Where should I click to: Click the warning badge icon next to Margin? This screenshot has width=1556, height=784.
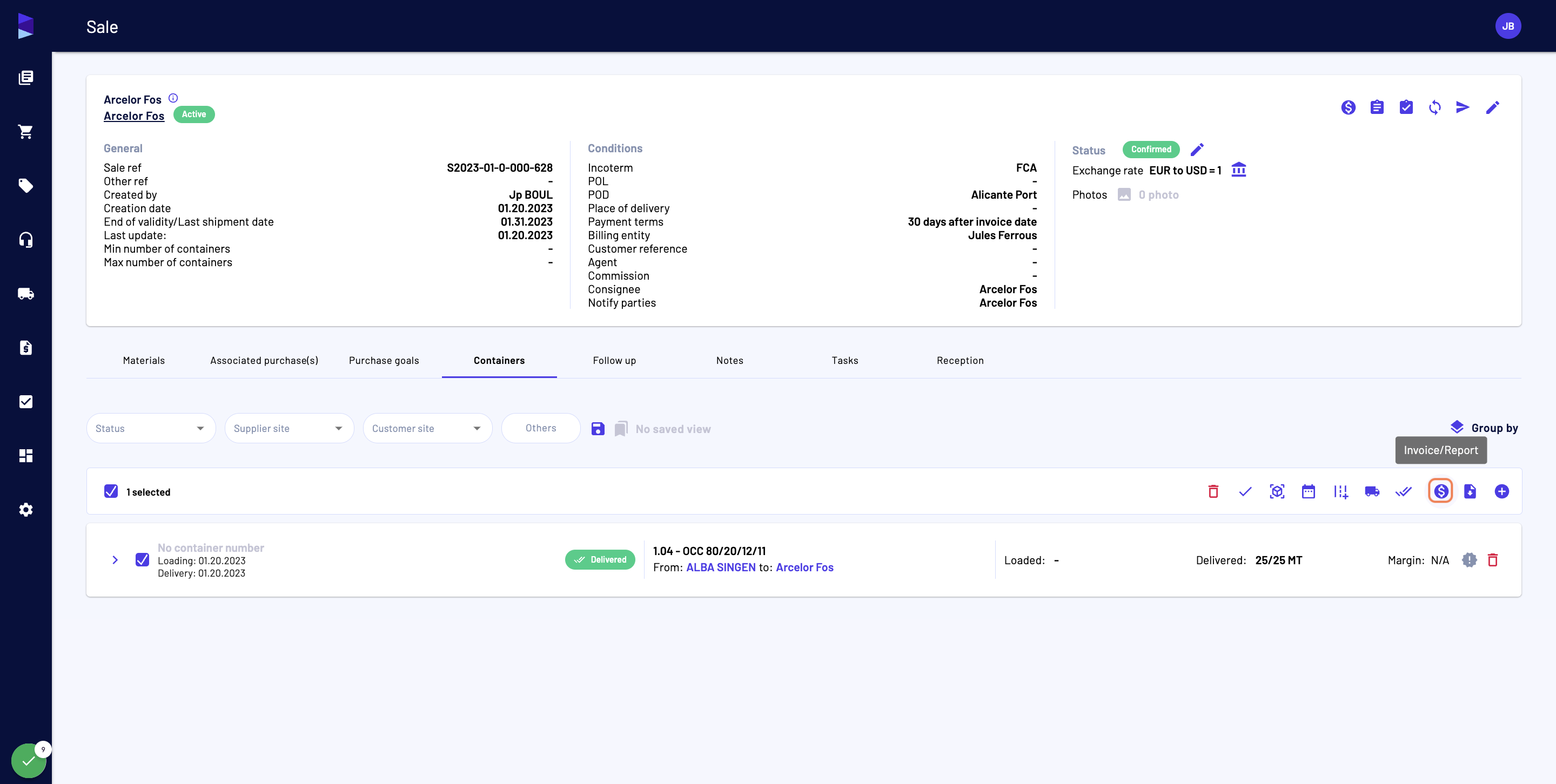click(1469, 560)
